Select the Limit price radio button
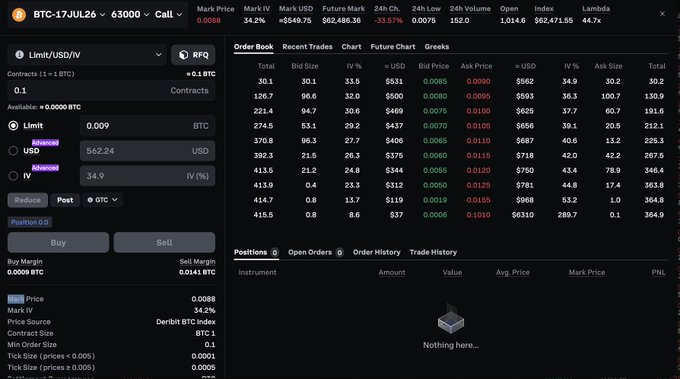Viewport: 680px width, 379px height. tap(13, 126)
